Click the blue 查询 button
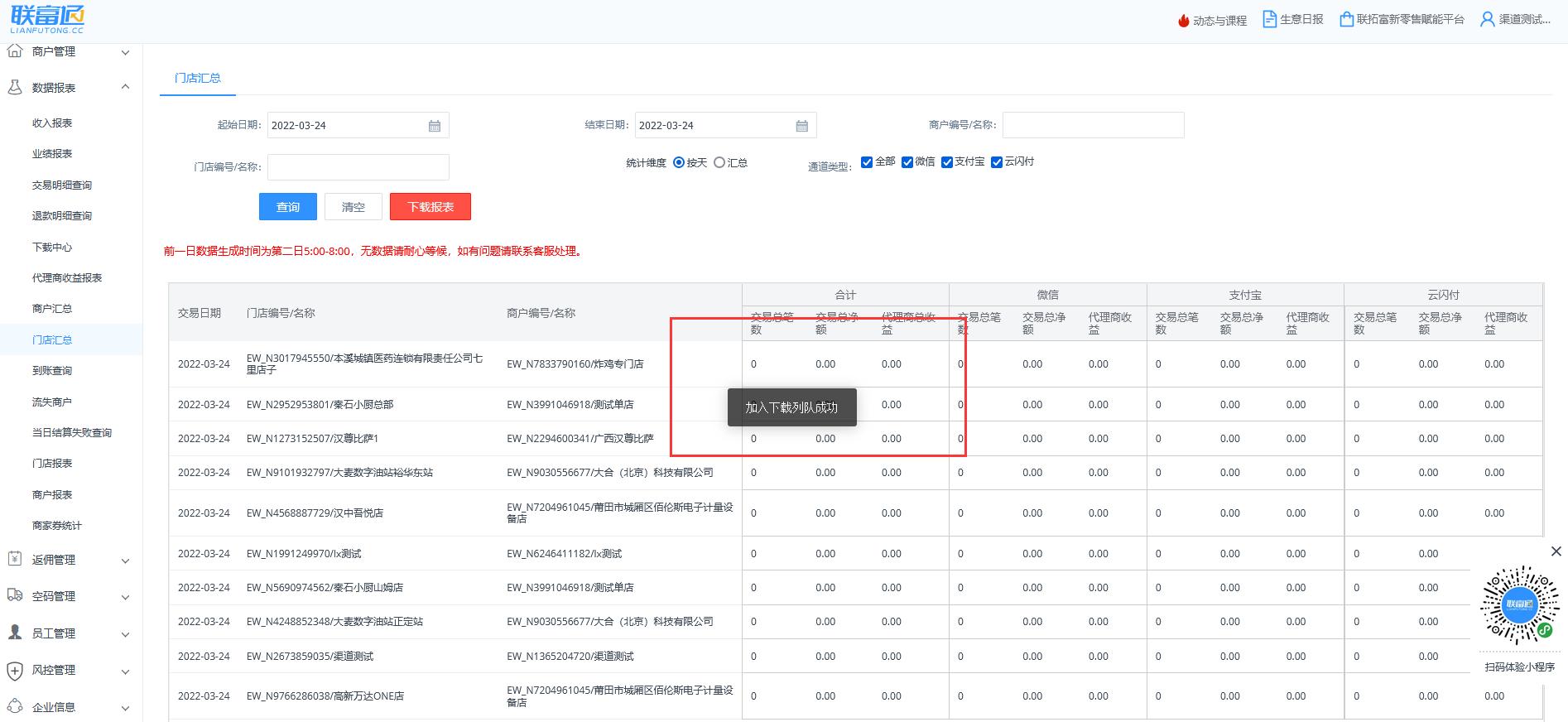The width and height of the screenshot is (1568, 722). pos(288,207)
